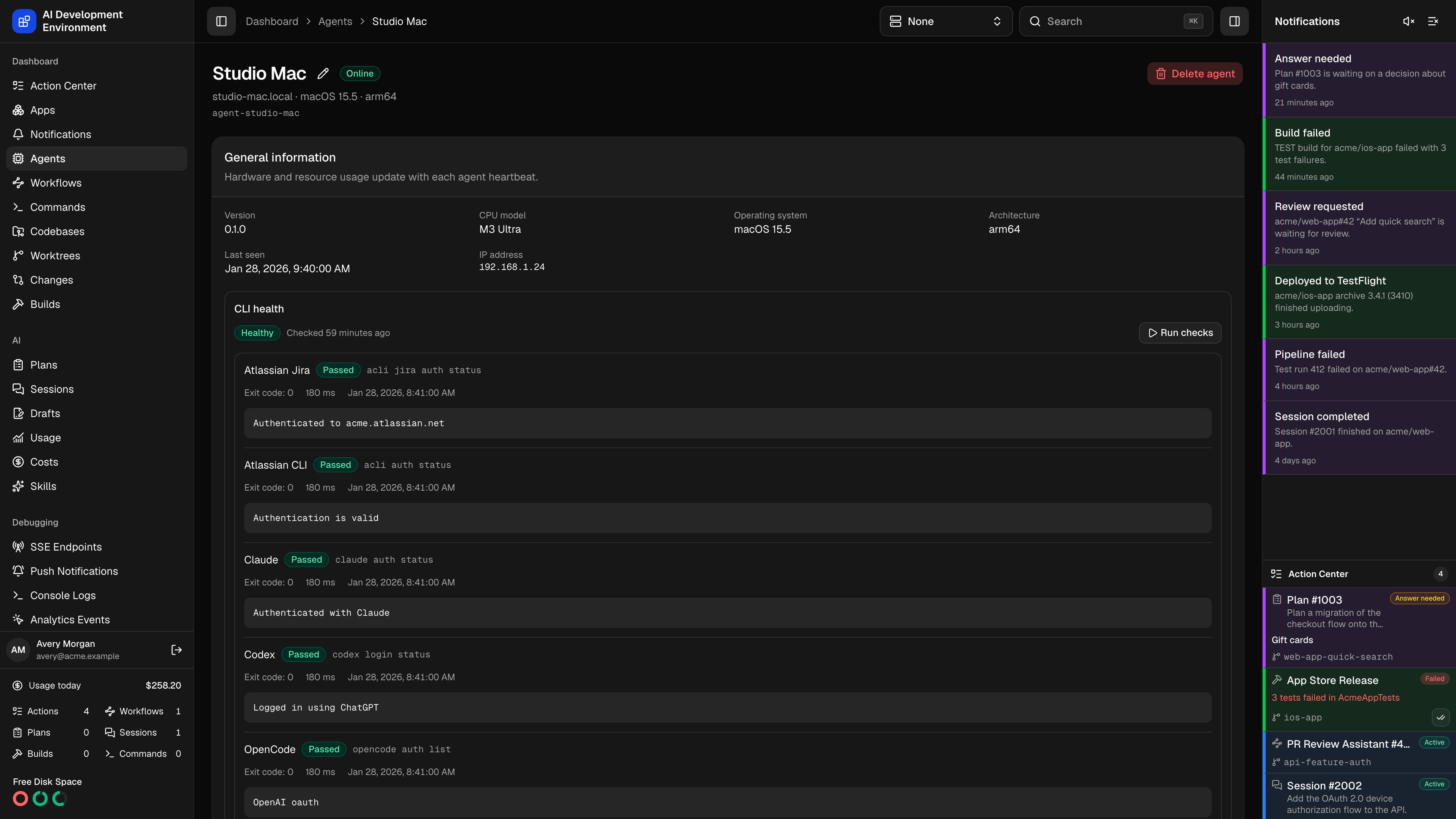Toggle the left sidebar panel icon
The width and height of the screenshot is (1456, 819).
[x=221, y=22]
